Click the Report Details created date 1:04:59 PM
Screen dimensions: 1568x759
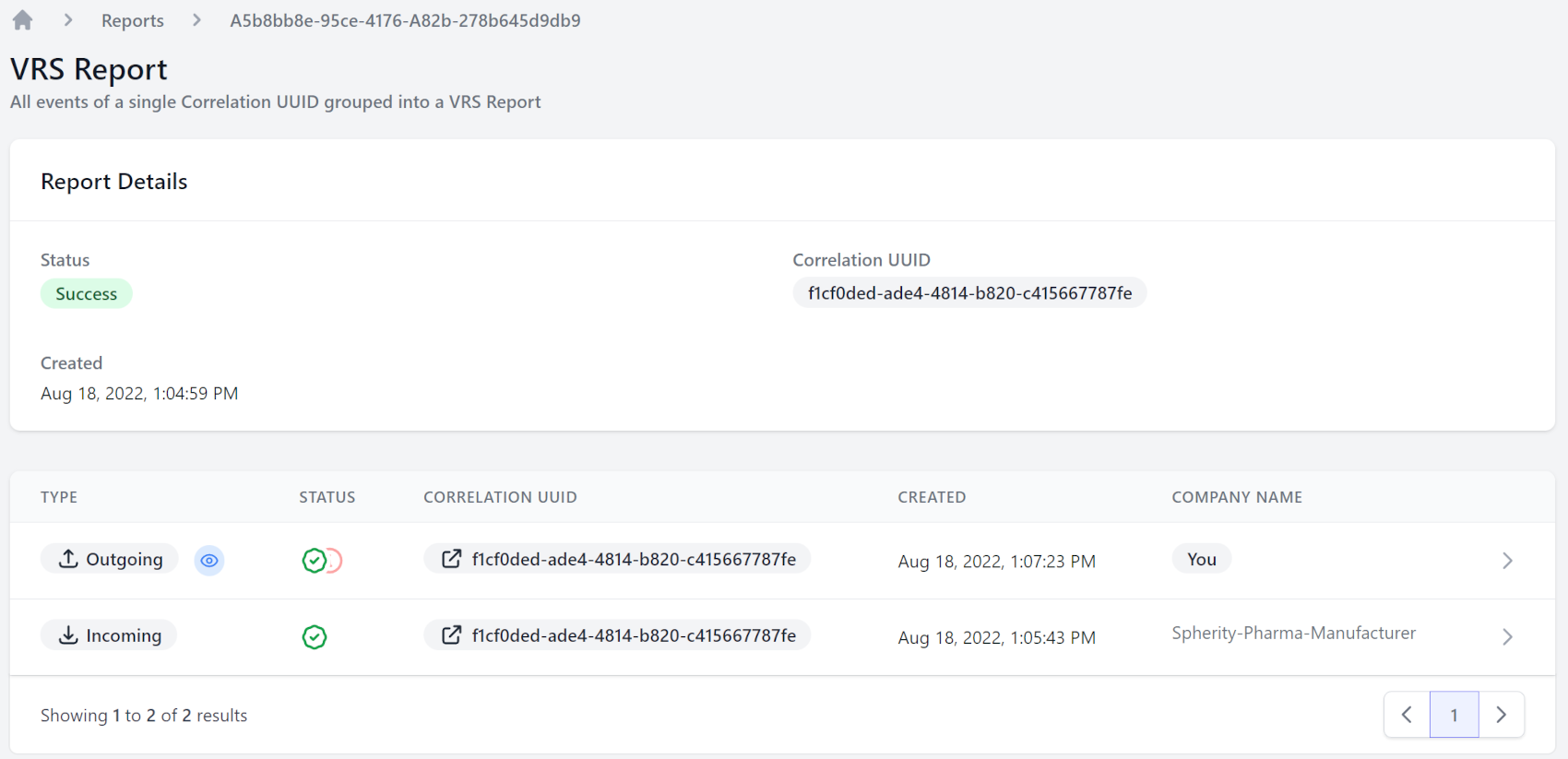(x=139, y=394)
